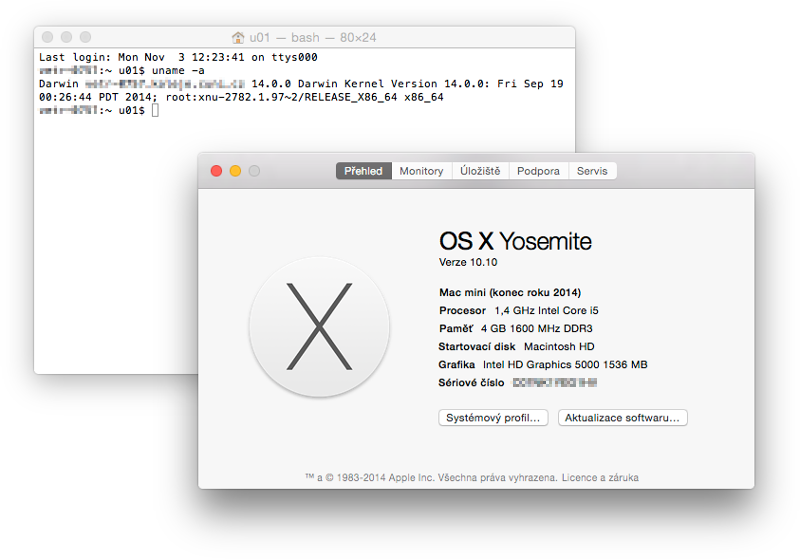The image size is (800, 559).
Task: Click the Procesor 1,4 GHz Intel Core i5 line
Action: [x=519, y=311]
